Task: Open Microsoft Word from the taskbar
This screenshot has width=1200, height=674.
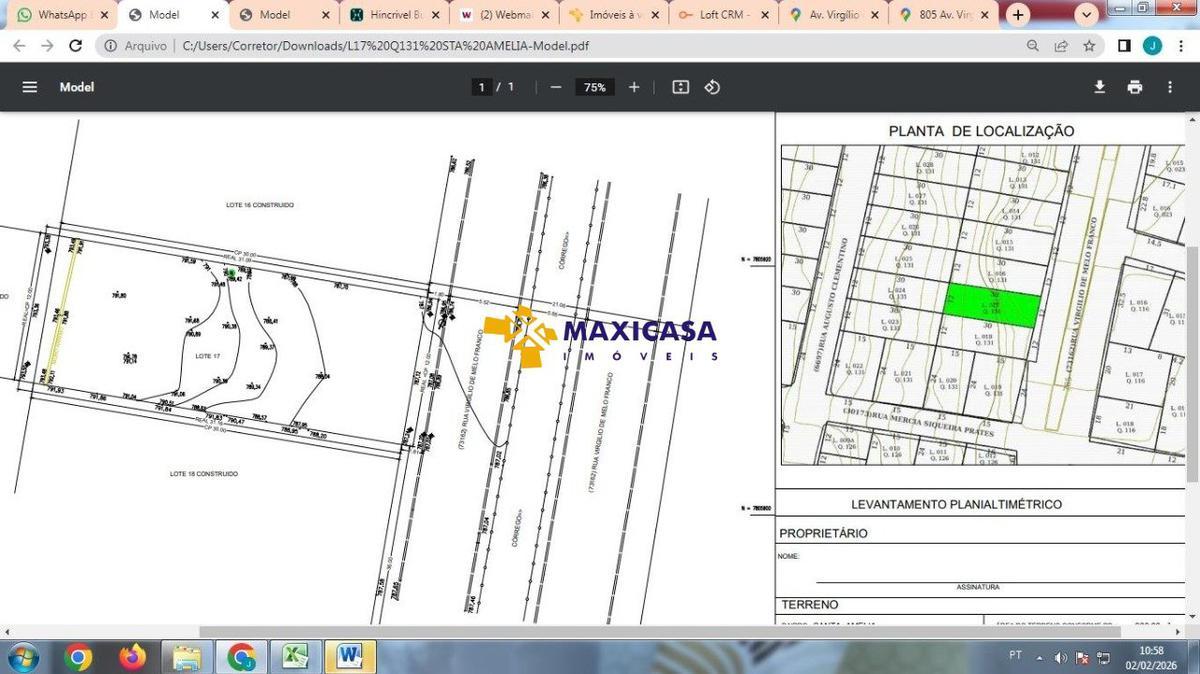Action: [x=349, y=656]
